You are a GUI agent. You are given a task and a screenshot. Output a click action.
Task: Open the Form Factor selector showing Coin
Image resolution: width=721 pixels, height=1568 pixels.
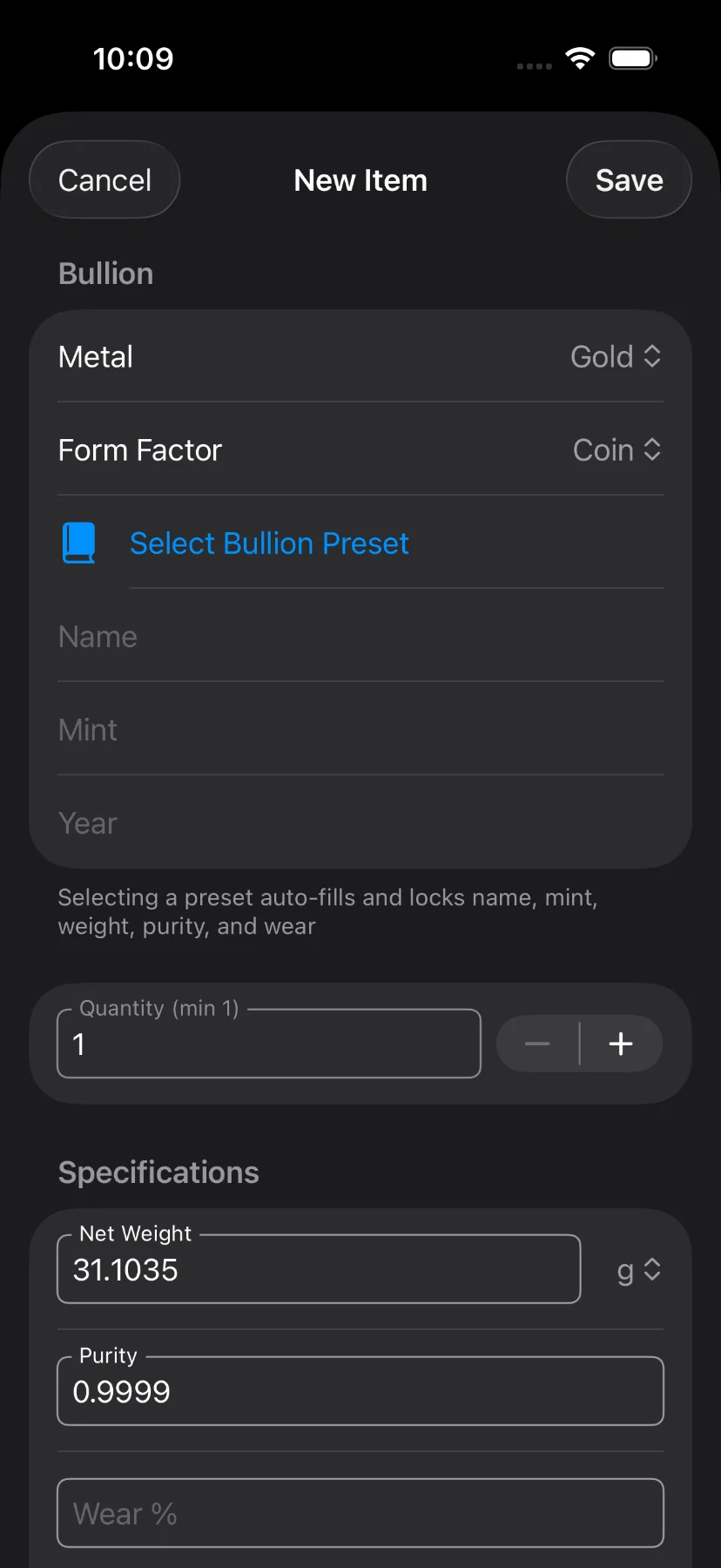(x=604, y=449)
